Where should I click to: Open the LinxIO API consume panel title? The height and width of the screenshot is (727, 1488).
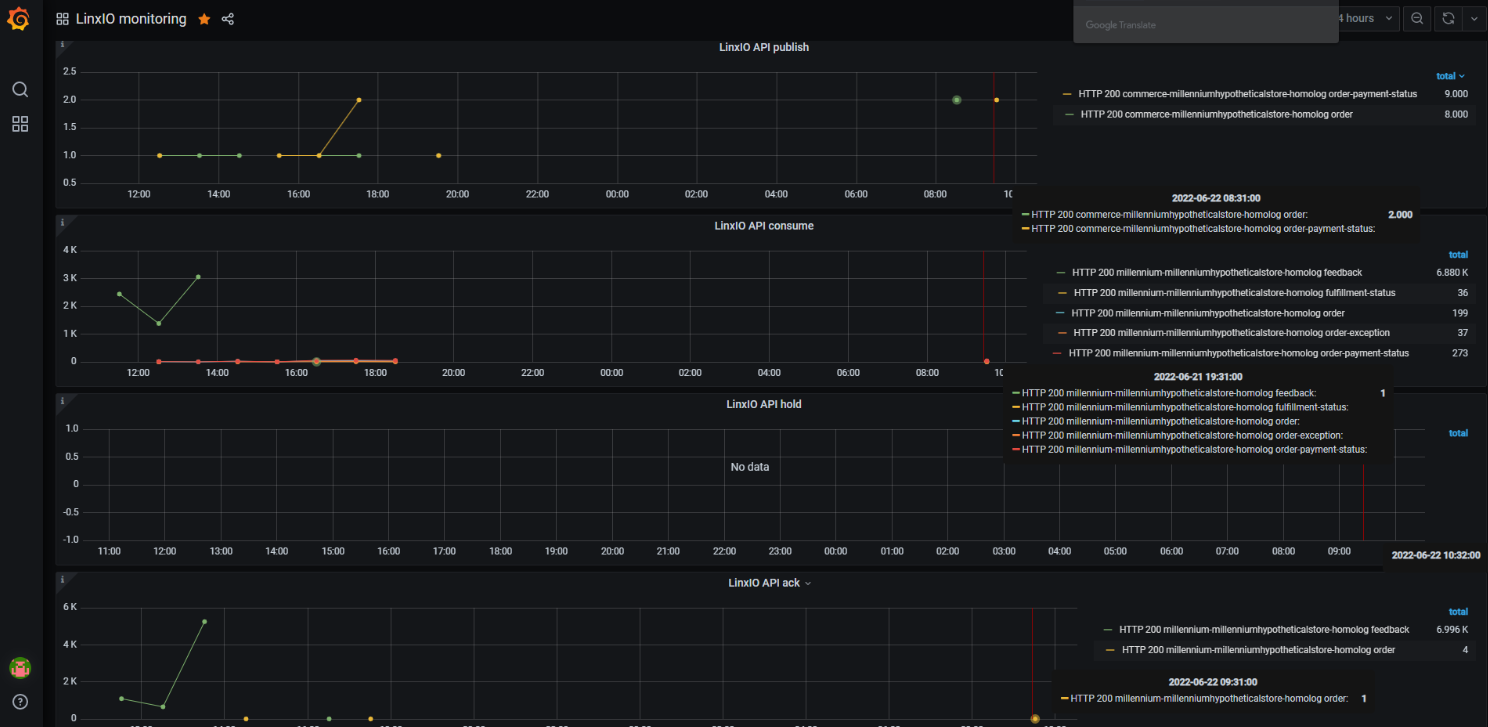[764, 226]
